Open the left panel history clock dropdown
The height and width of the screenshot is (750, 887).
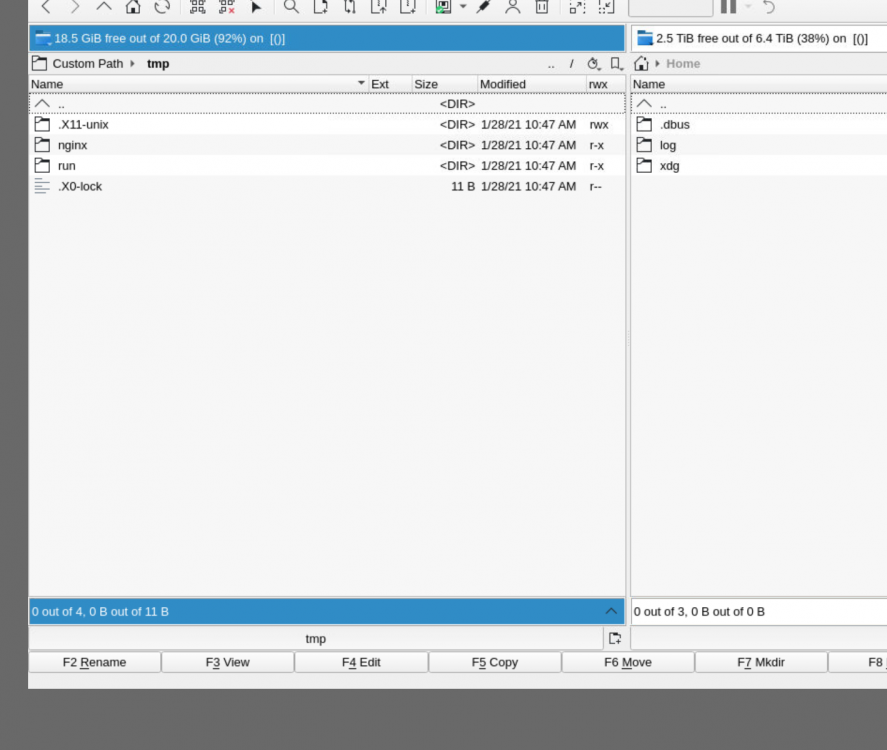593,64
